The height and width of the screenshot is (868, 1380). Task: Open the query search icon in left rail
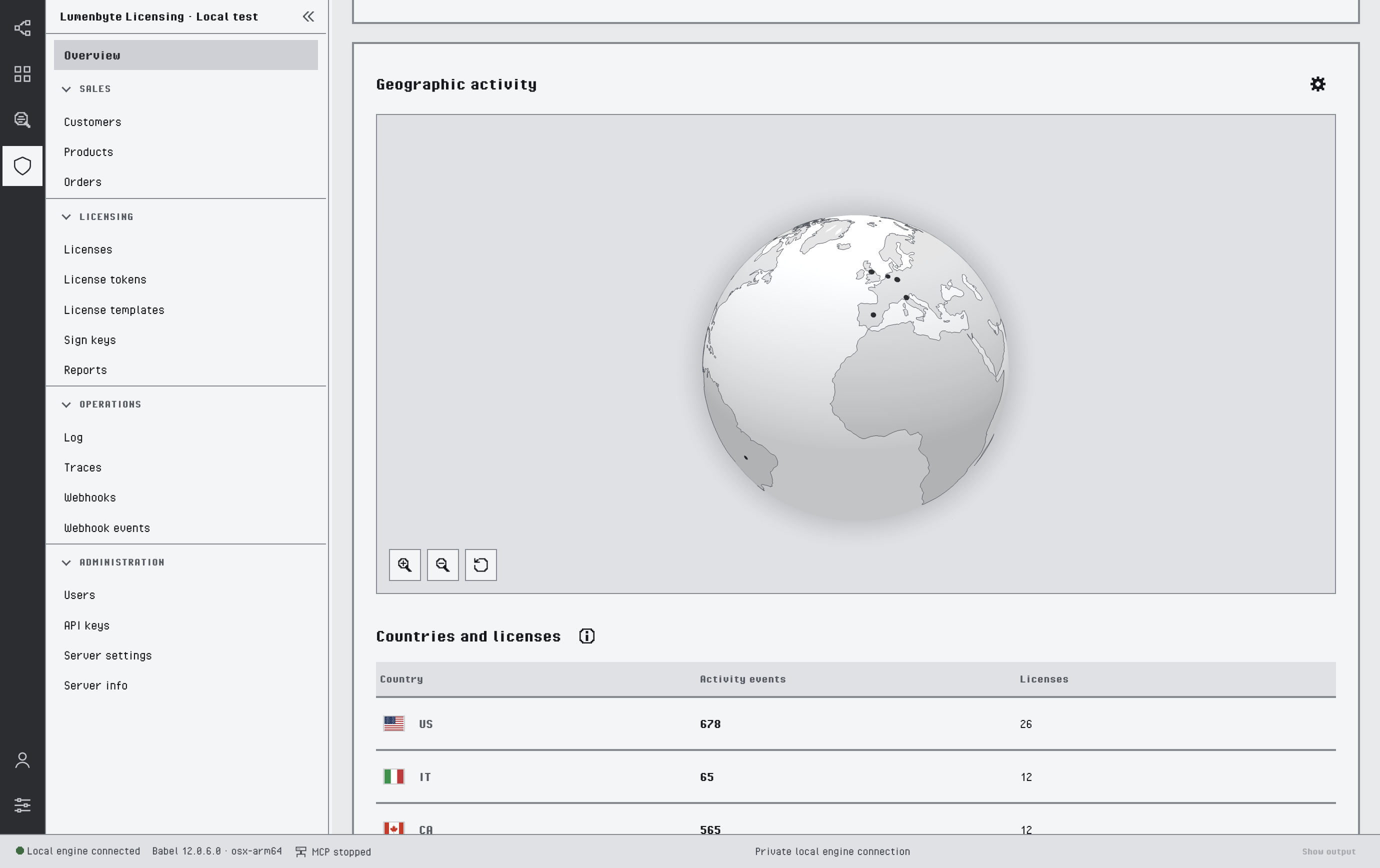point(22,119)
